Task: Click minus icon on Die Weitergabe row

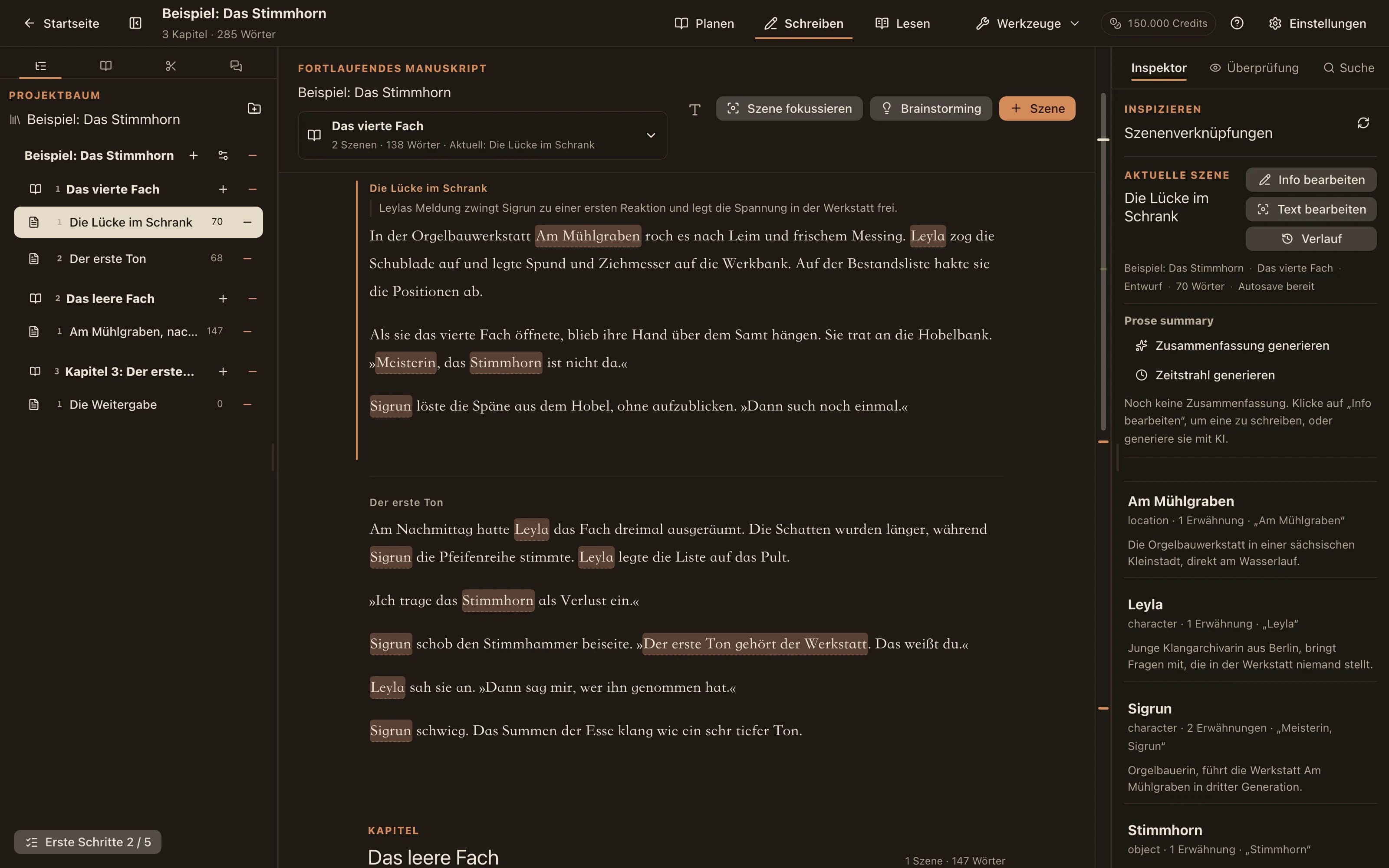Action: (247, 405)
